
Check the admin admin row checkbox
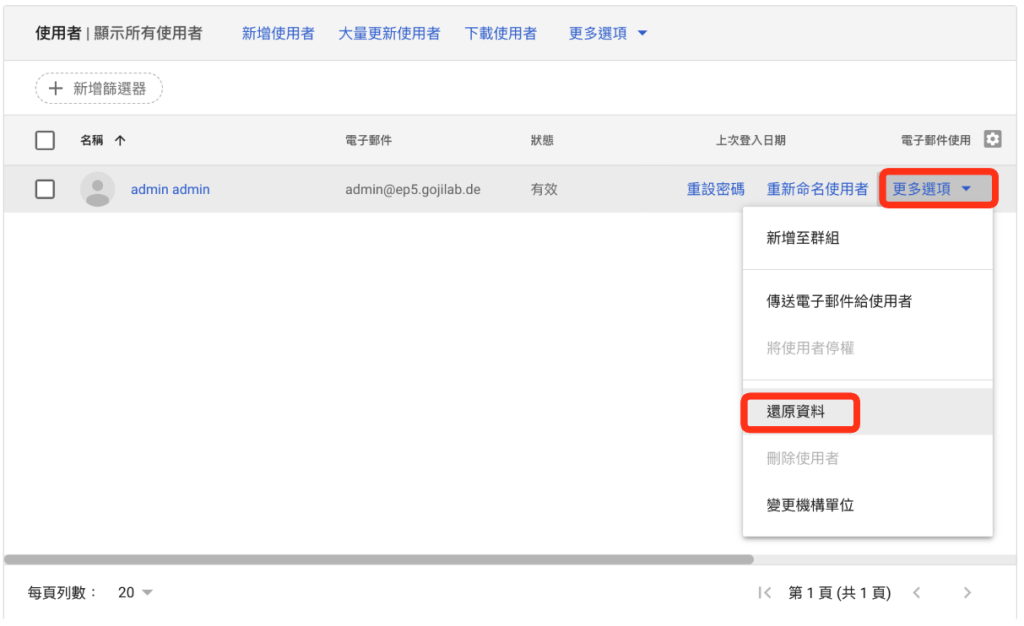45,189
